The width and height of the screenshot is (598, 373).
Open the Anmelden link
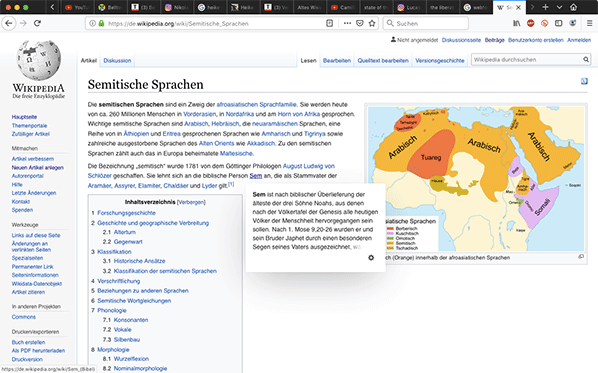[579, 40]
